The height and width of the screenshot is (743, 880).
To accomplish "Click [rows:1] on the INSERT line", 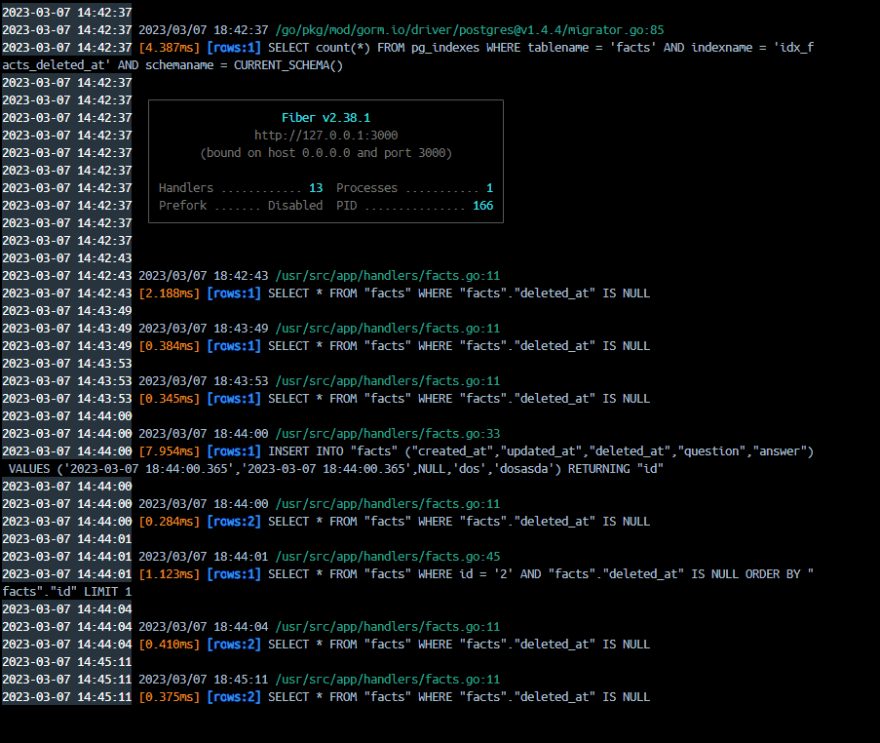I will click(233, 451).
